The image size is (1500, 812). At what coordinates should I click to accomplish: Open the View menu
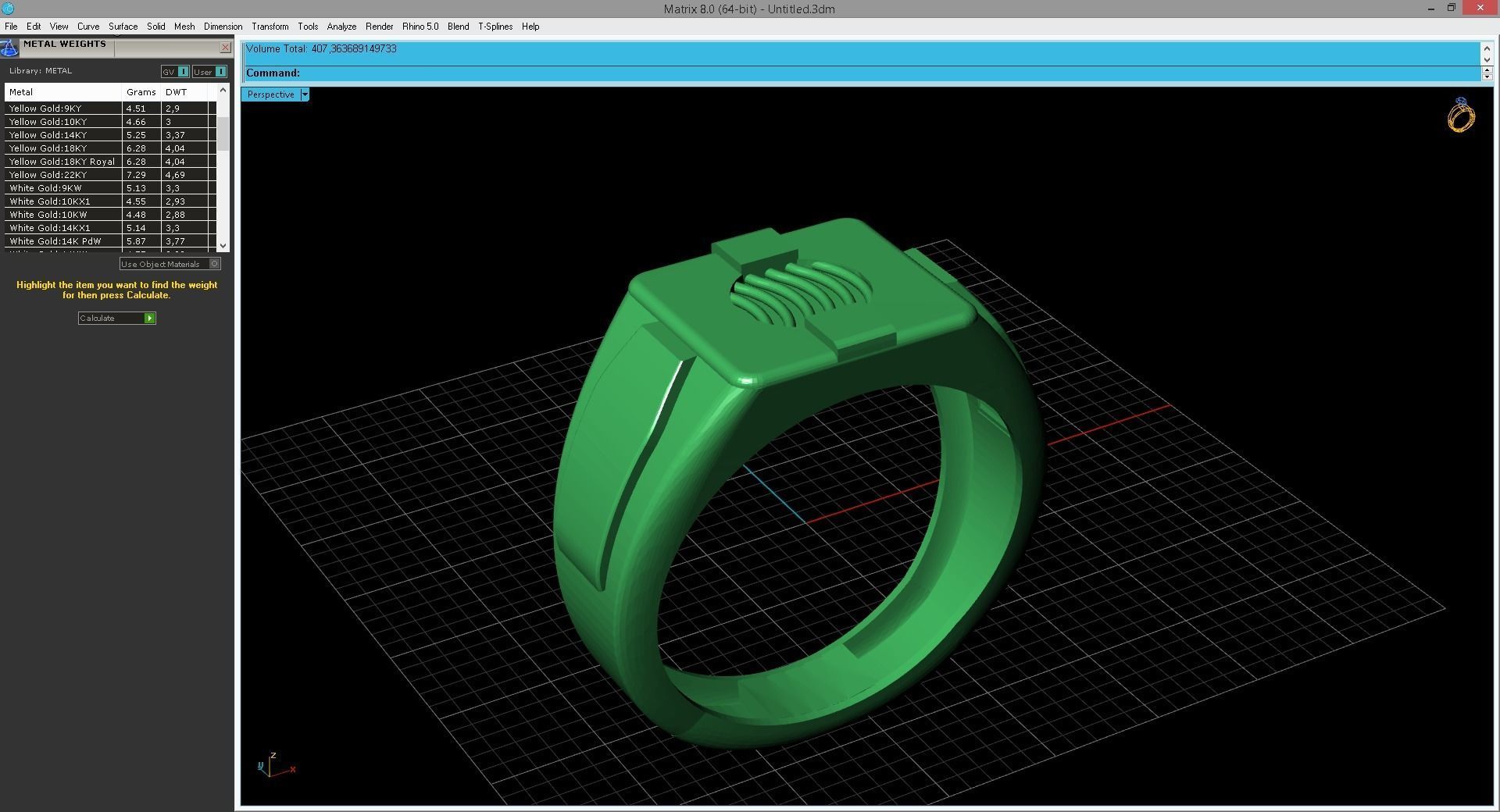(59, 27)
